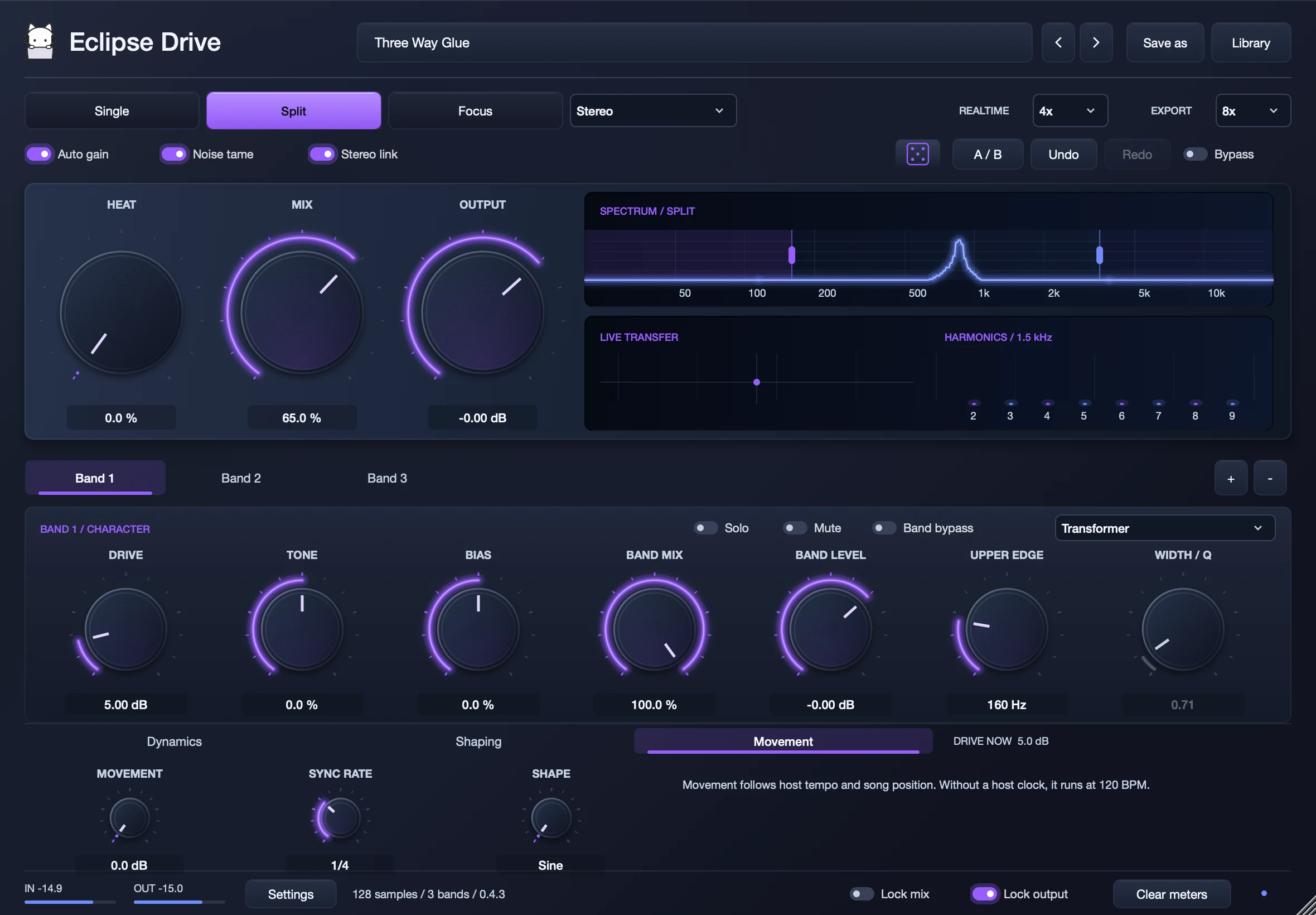Select the Focus mode tab
The width and height of the screenshot is (1316, 915).
pyautogui.click(x=475, y=110)
